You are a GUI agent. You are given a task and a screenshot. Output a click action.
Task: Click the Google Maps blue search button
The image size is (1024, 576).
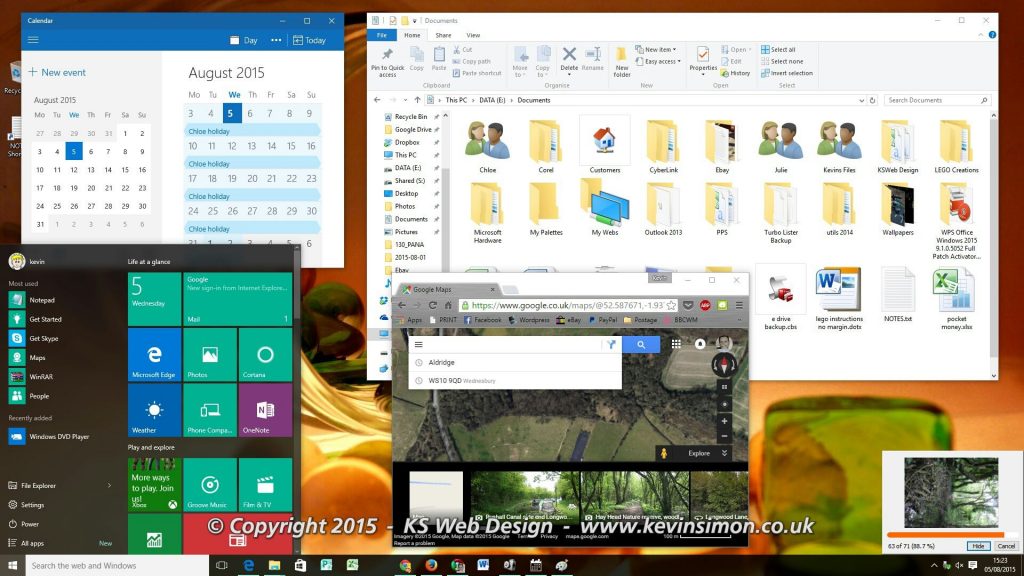coord(641,344)
